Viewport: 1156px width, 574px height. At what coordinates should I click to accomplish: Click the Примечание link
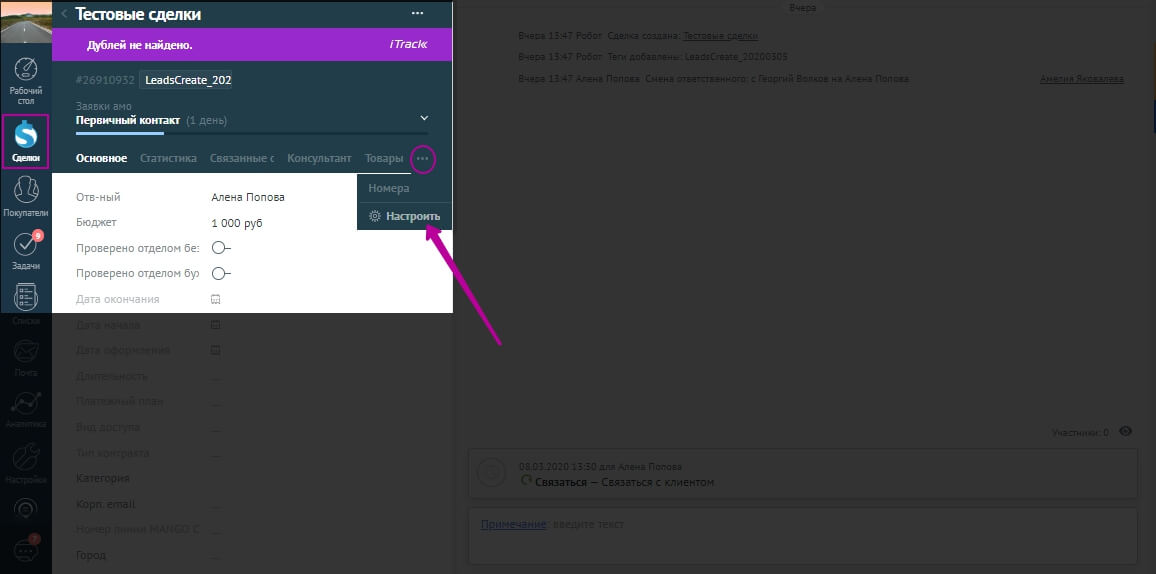513,524
